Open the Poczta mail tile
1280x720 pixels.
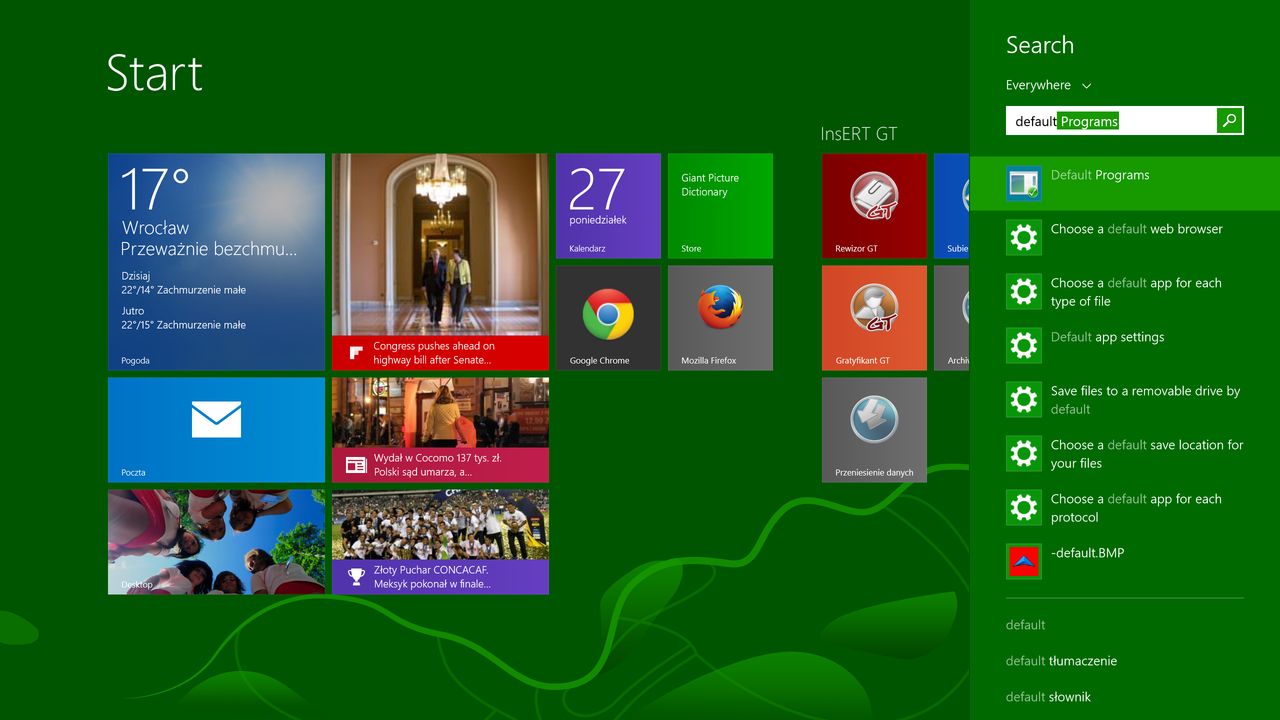pos(216,429)
